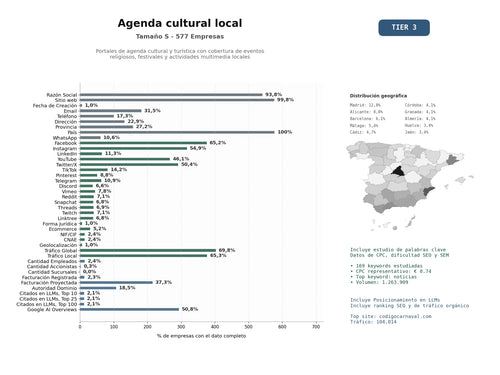Click the 'Alicante' percentage entry
This screenshot has width=500, height=375.
coord(366,112)
